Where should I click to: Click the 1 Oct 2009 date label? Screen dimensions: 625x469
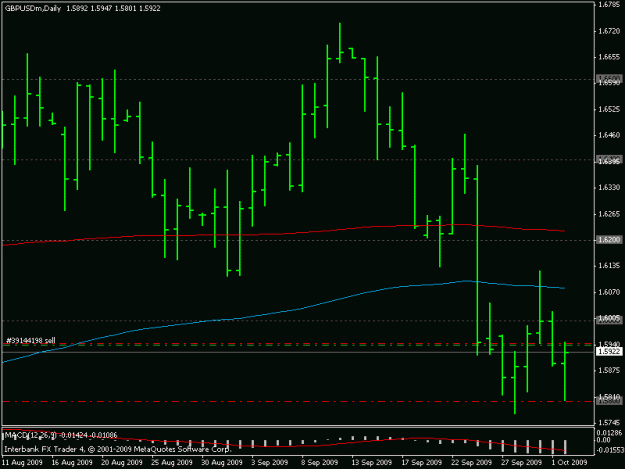click(569, 462)
